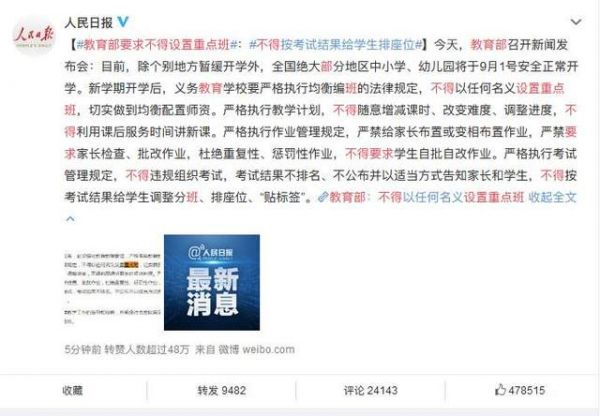Image resolution: width=600 pixels, height=416 pixels.
Task: Click the upward collapse chevron below text
Action: coord(70,219)
